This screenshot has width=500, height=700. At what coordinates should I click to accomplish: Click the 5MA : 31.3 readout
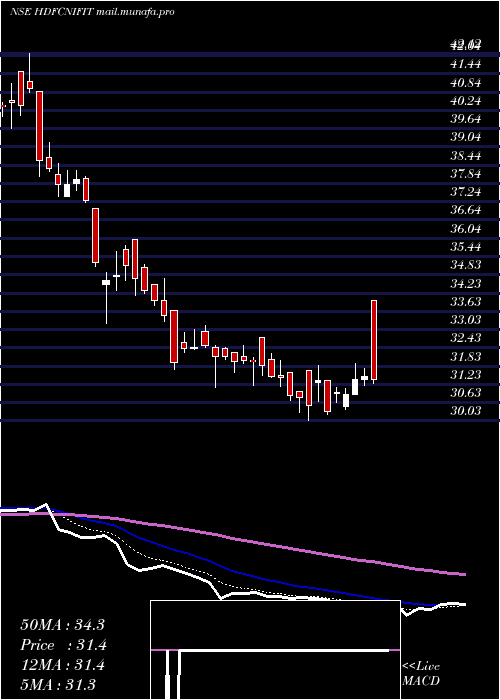(58, 685)
